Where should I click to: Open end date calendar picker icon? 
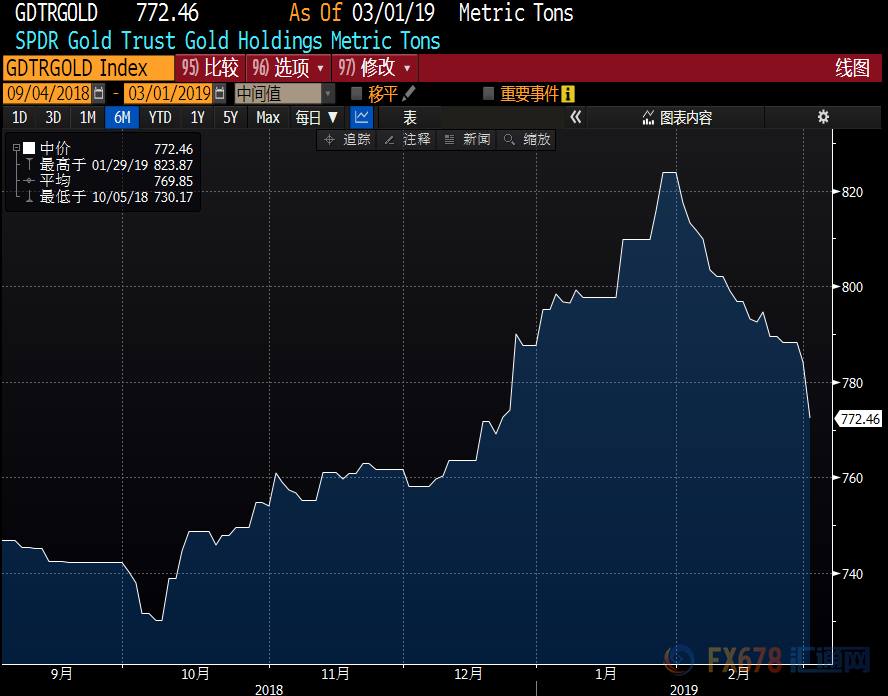pos(219,93)
